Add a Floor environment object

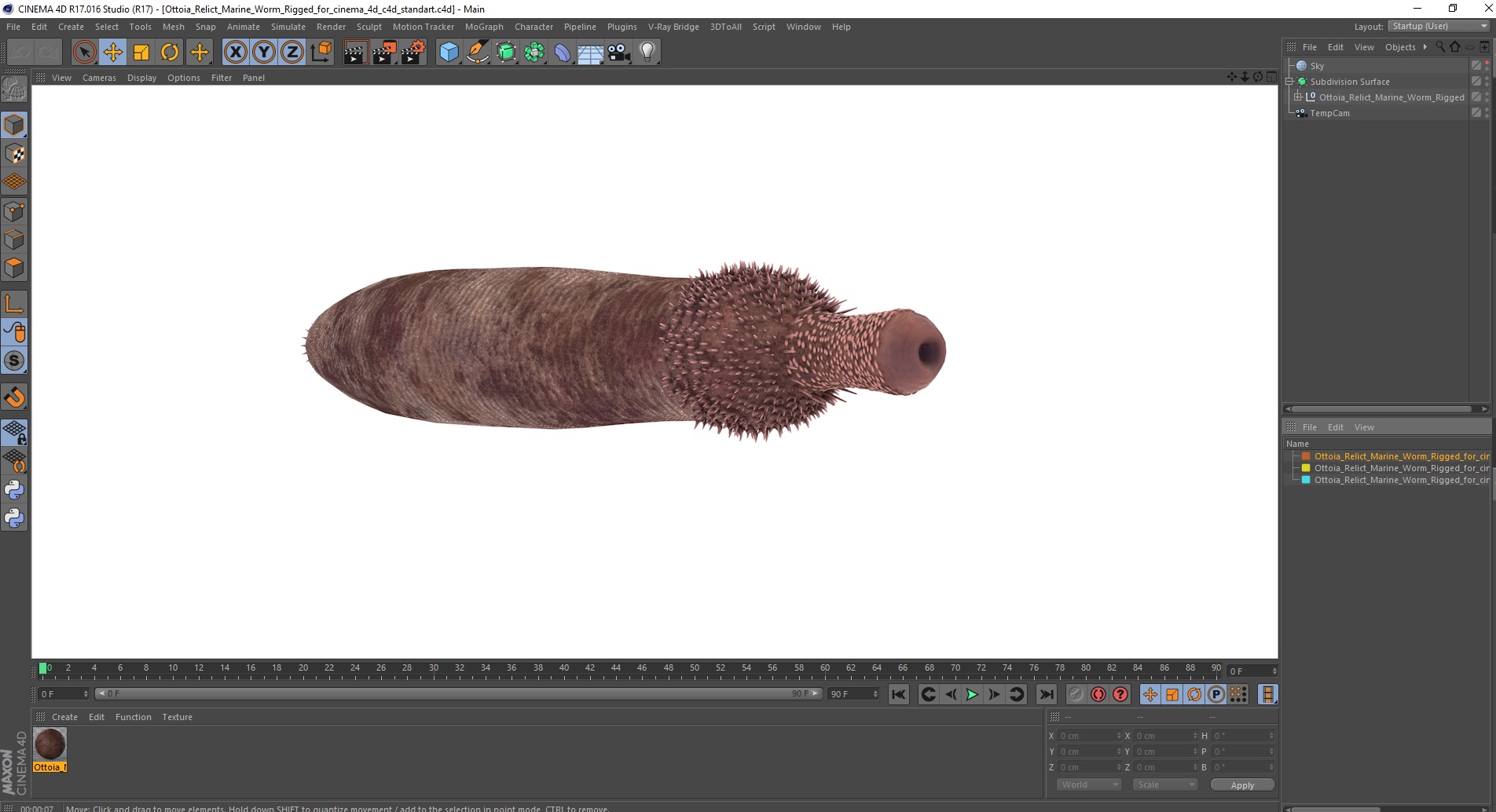pos(591,53)
